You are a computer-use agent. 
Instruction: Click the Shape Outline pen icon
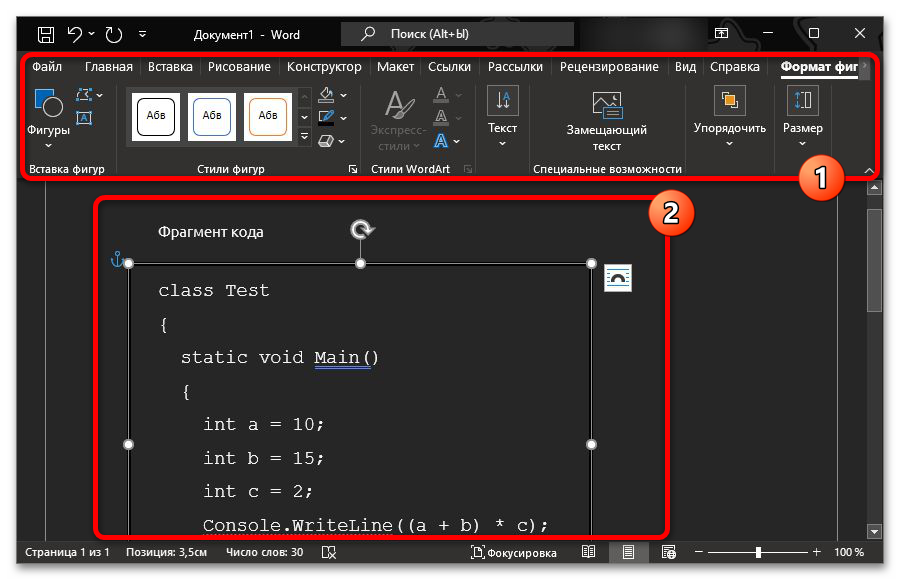pos(326,118)
